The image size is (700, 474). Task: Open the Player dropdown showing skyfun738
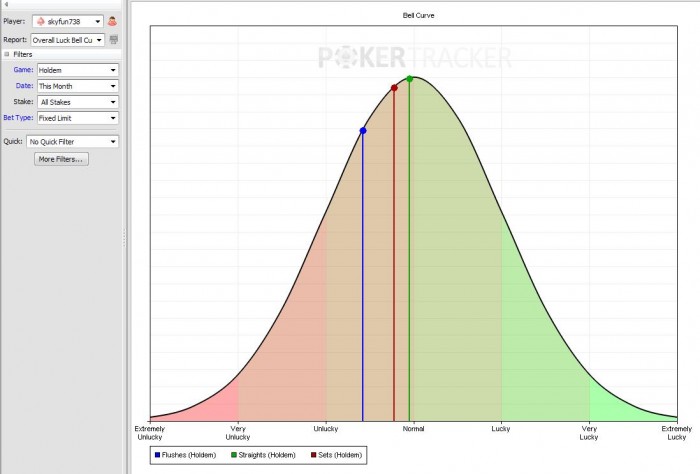coord(68,21)
